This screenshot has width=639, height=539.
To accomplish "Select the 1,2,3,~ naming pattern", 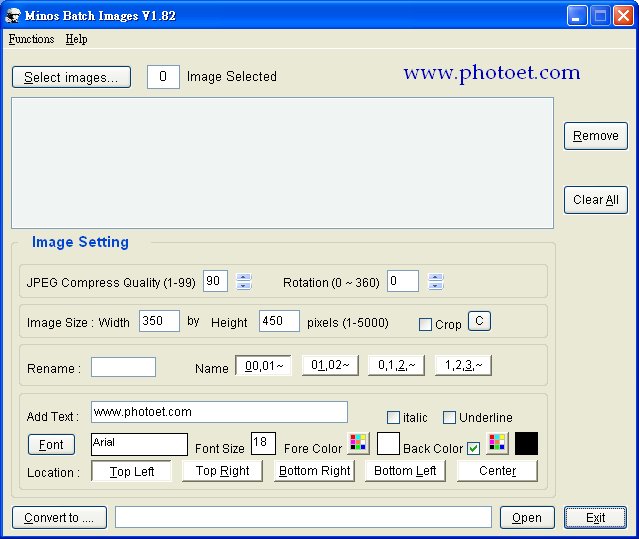I will pos(463,365).
